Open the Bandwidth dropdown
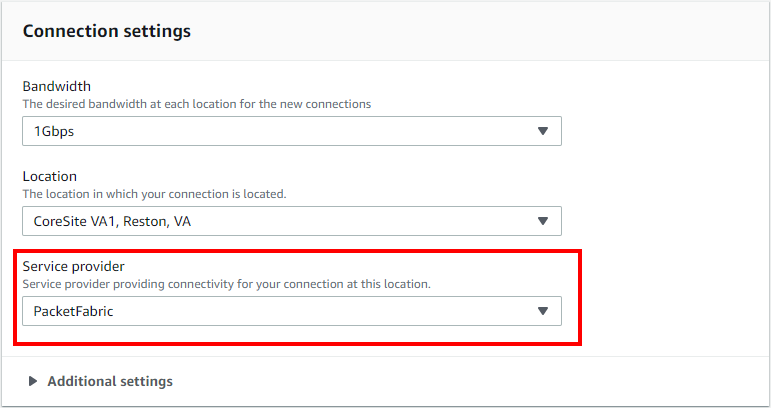771x408 pixels. (x=292, y=131)
